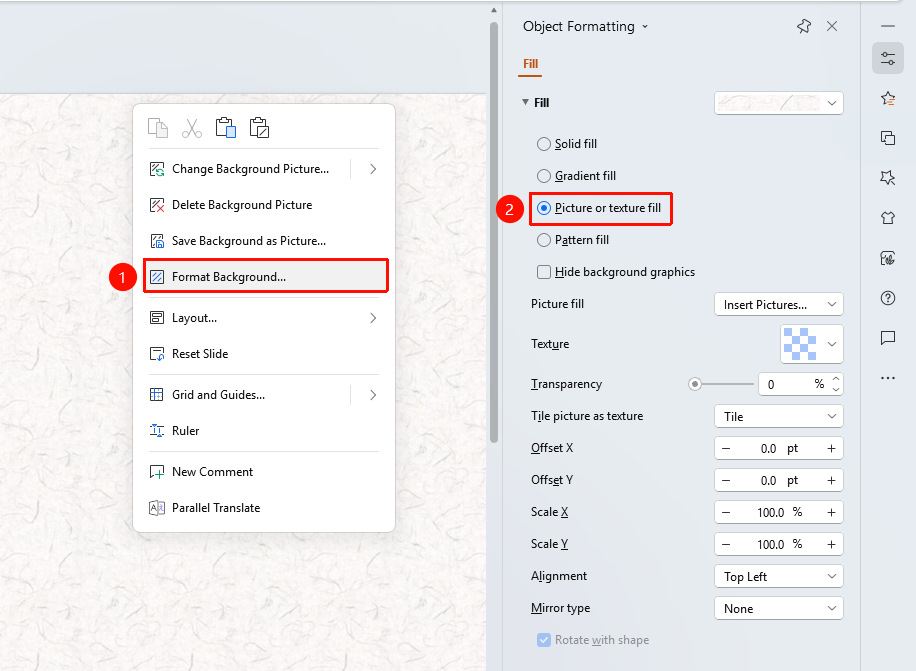Open the Object Formatting pane title dropdown
The image size is (916, 671).
click(645, 26)
